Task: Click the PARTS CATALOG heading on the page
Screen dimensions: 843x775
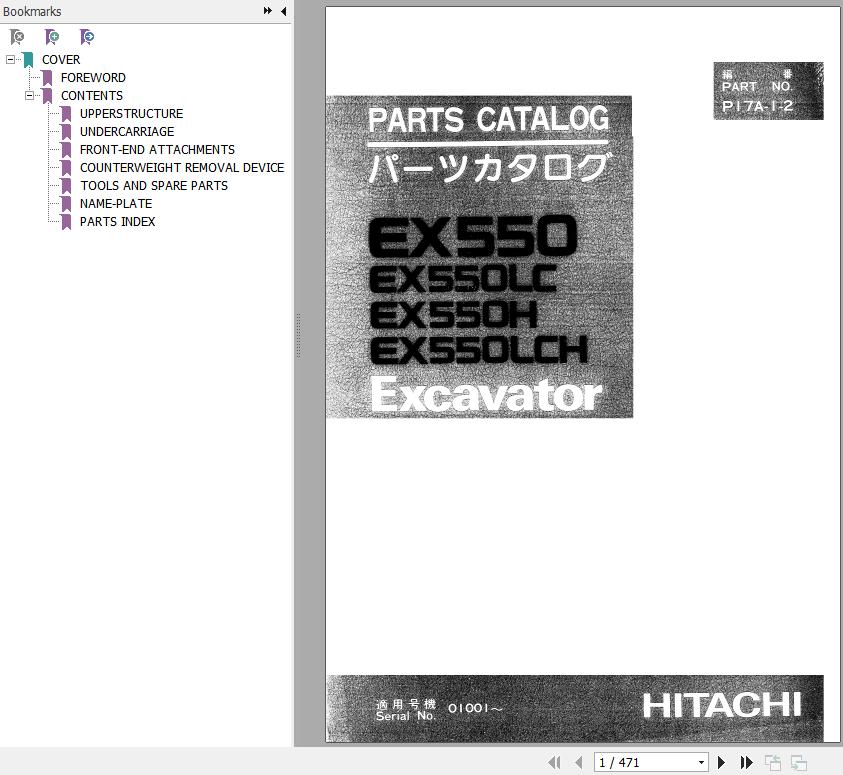Action: coord(488,119)
